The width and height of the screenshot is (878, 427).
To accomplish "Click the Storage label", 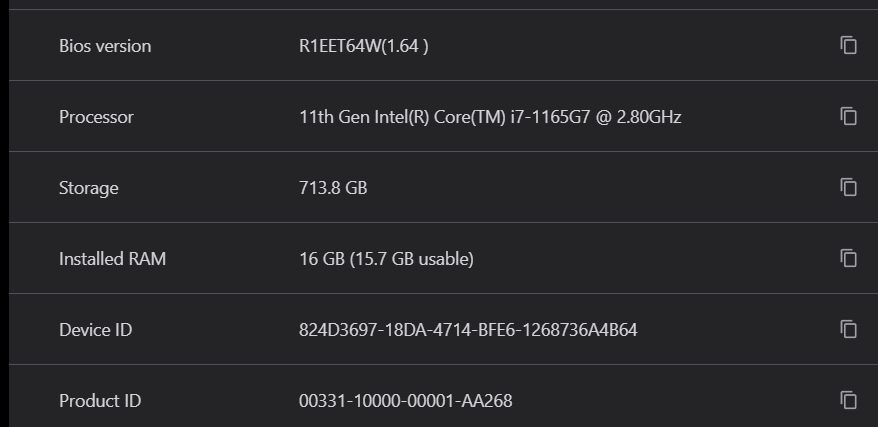I will coord(88,188).
